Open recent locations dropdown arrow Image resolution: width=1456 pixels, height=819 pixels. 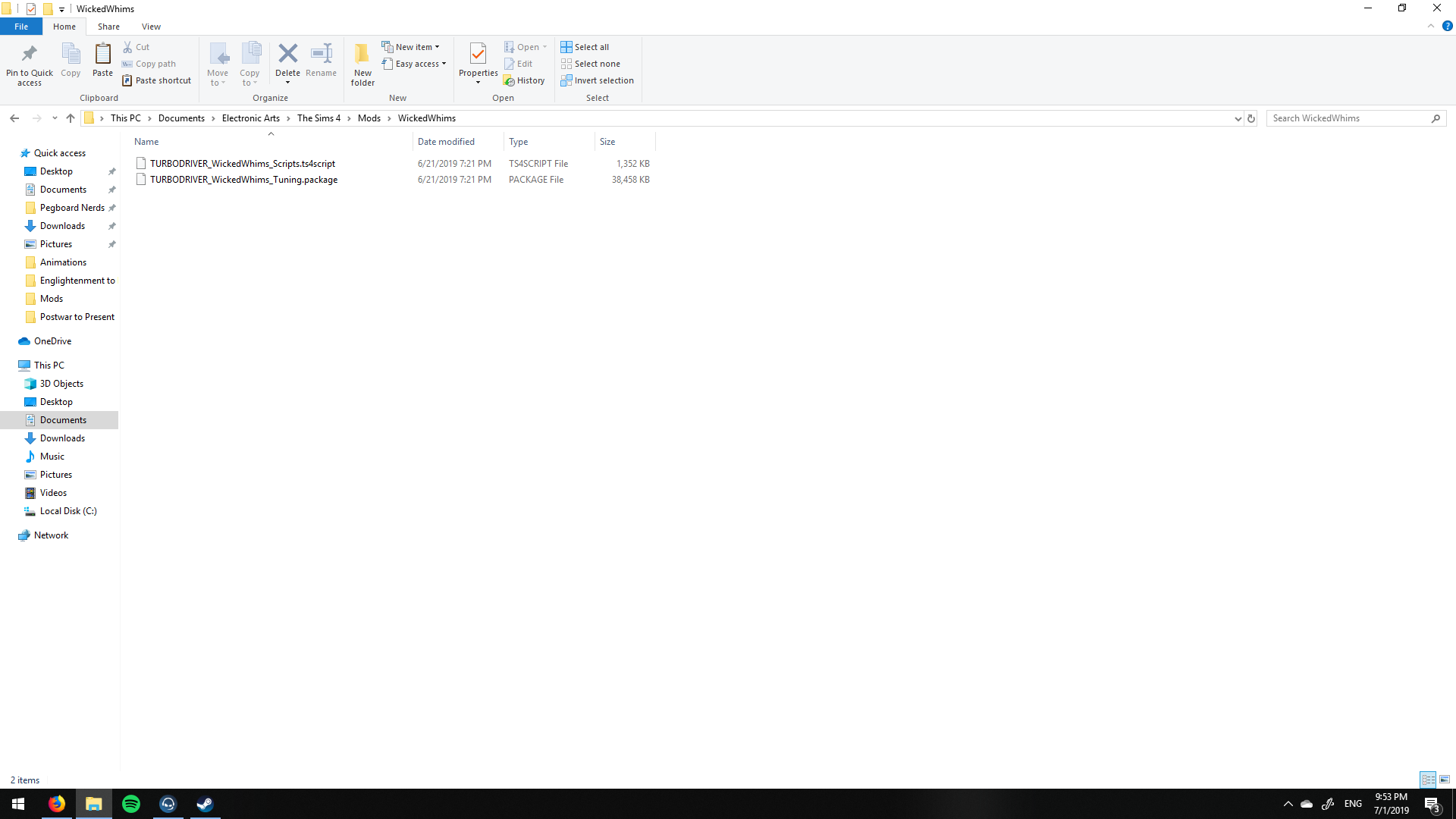tap(55, 118)
